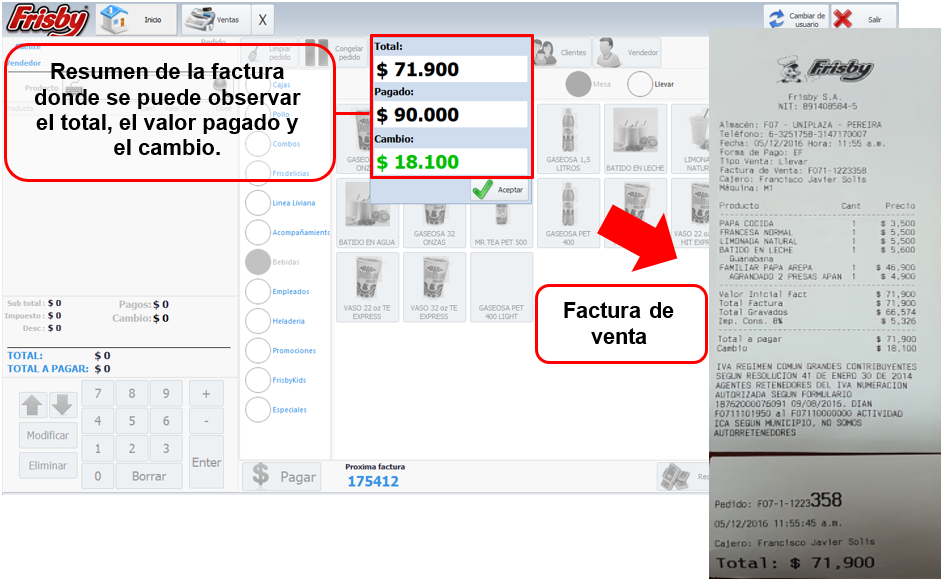Click the Frisby logo

(47, 19)
